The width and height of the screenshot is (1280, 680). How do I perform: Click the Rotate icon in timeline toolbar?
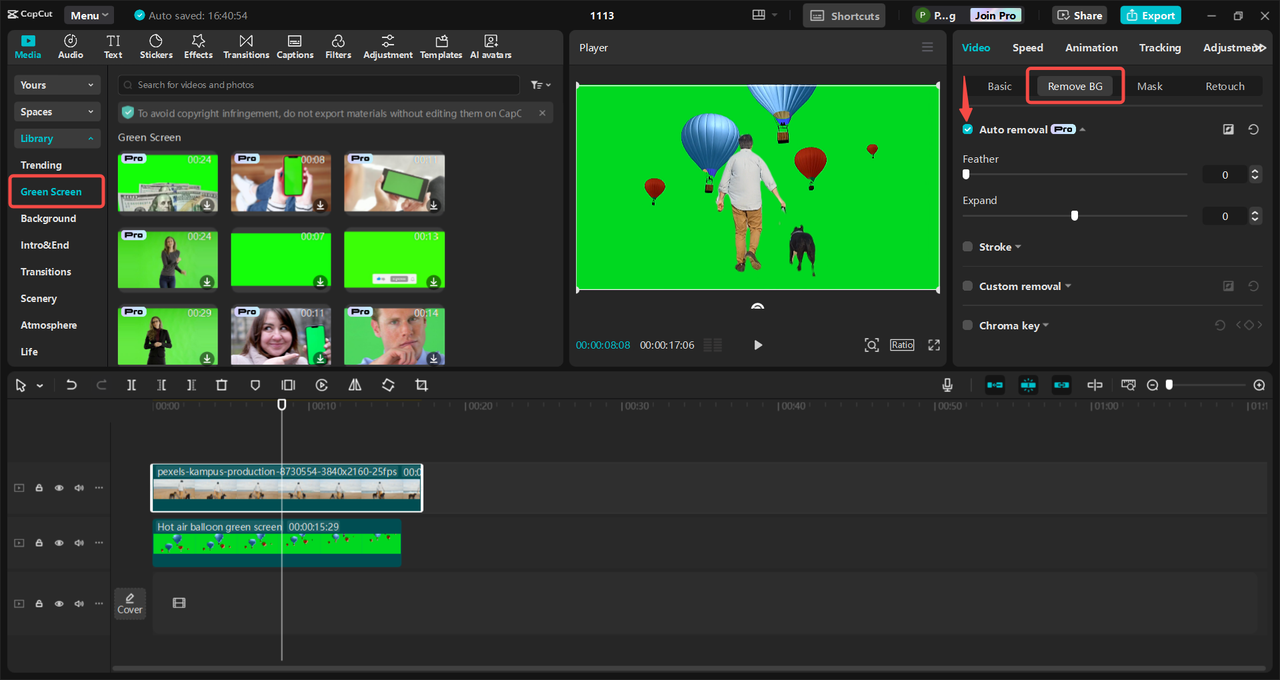click(388, 385)
